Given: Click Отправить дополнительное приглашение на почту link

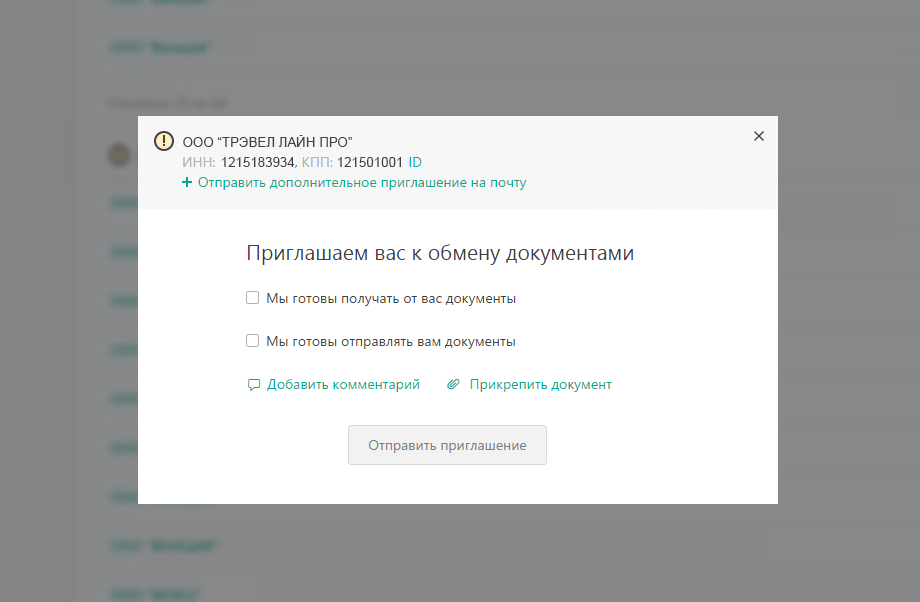Looking at the screenshot, I should (x=362, y=182).
